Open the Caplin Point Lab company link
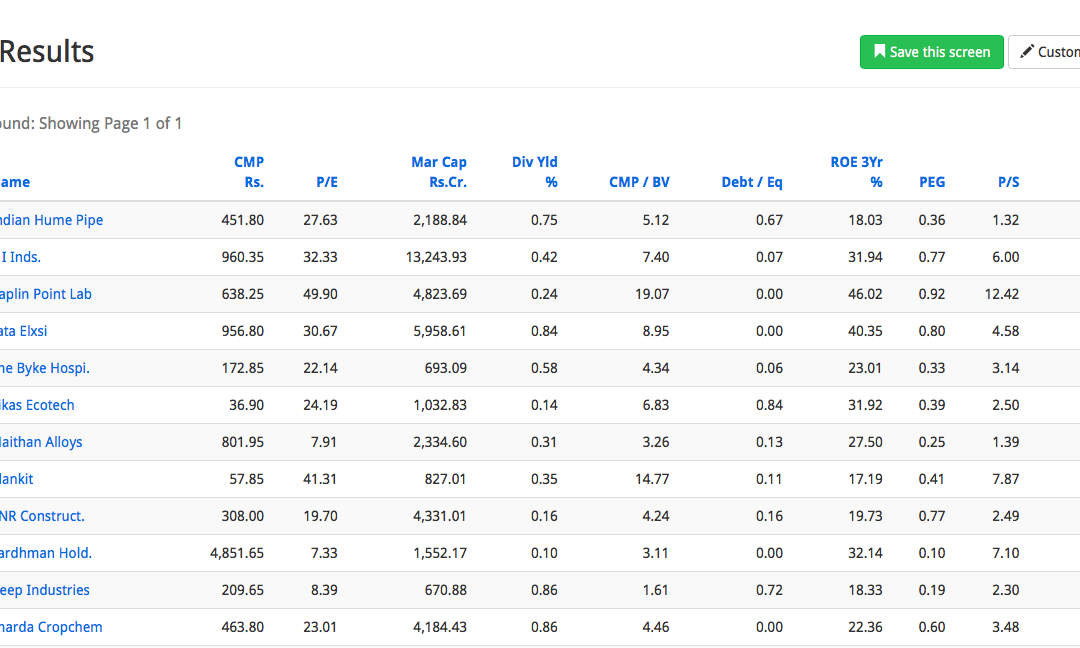The height and width of the screenshot is (648, 1080). pos(45,294)
